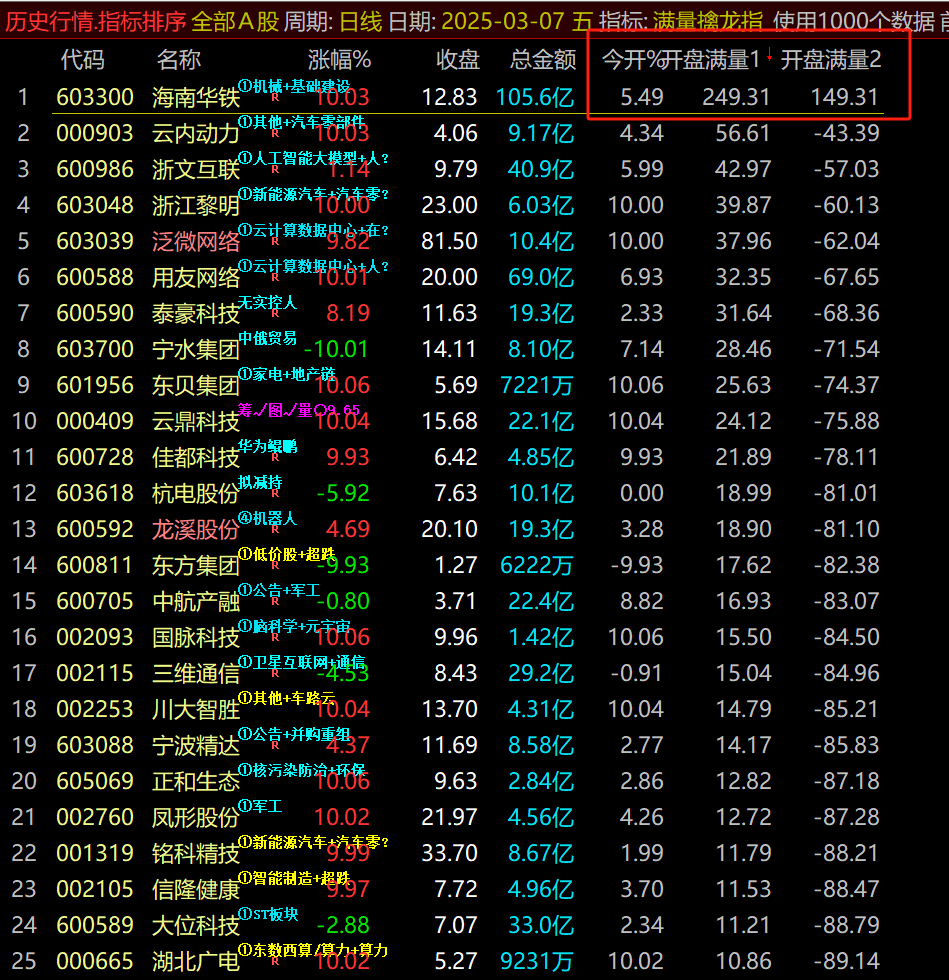
Task: Click the 8.19 change value
Action: coord(348,313)
